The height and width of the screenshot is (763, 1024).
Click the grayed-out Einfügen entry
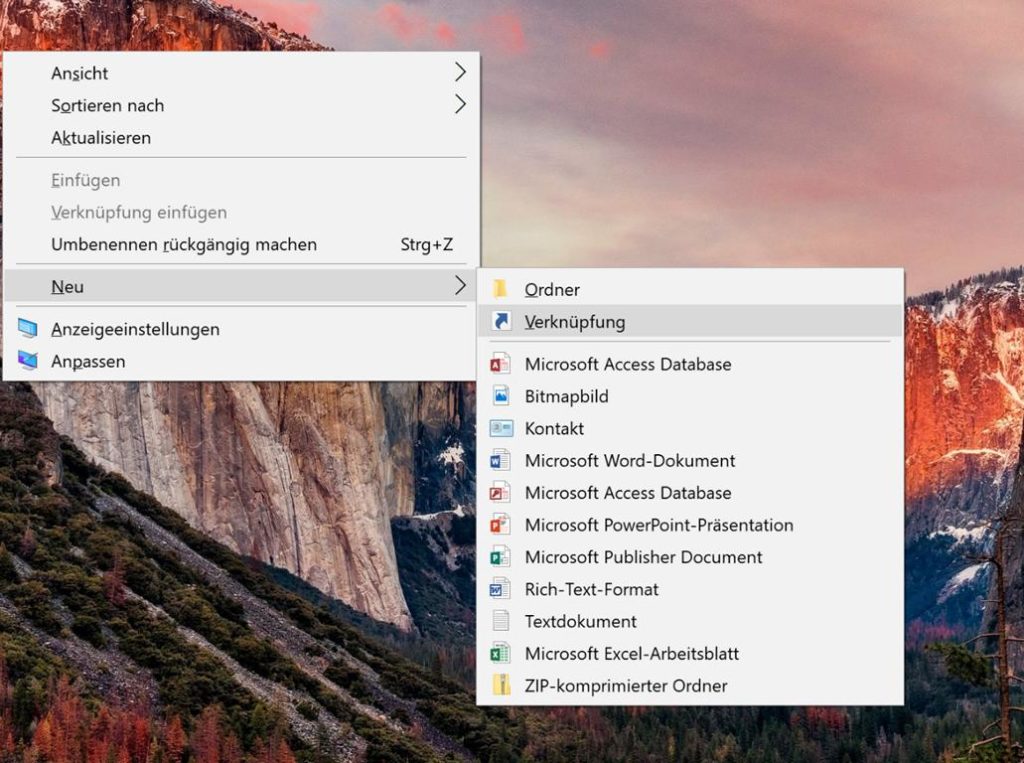click(x=86, y=180)
